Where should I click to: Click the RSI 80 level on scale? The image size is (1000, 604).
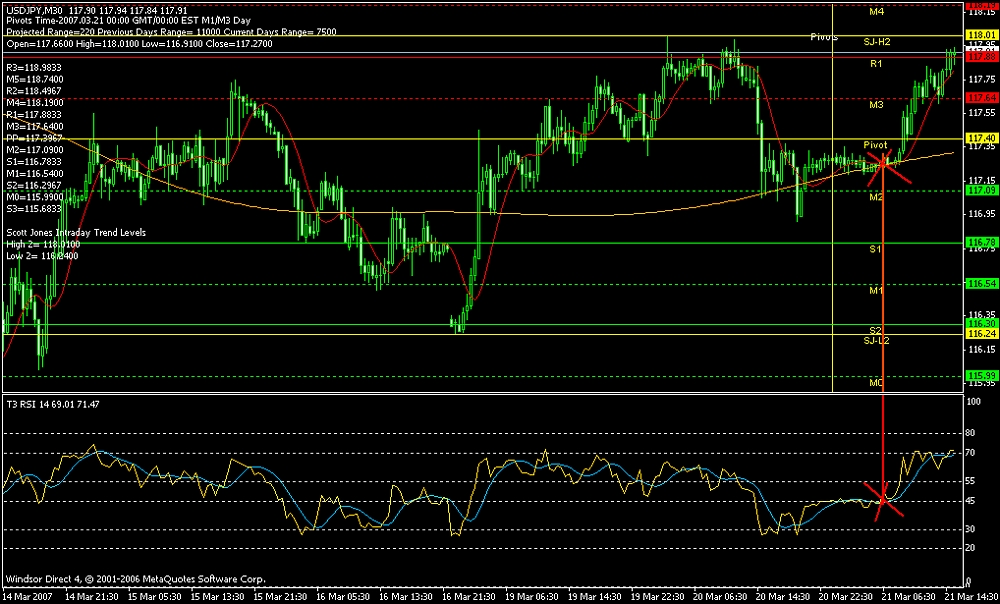970,433
